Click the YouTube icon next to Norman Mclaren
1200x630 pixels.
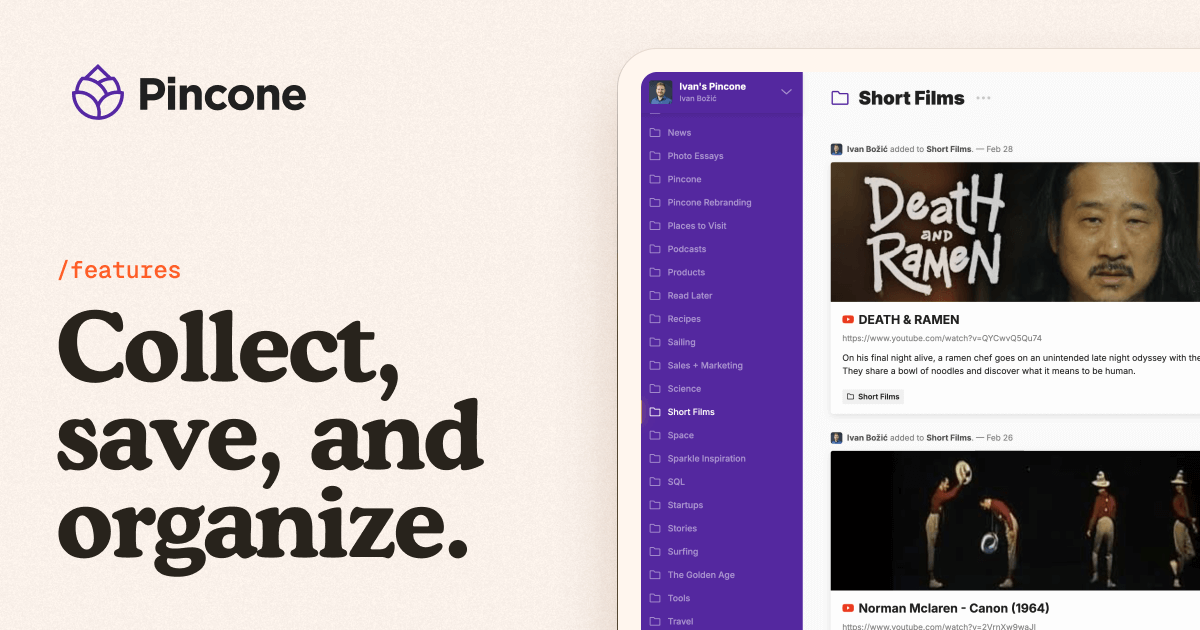point(848,608)
